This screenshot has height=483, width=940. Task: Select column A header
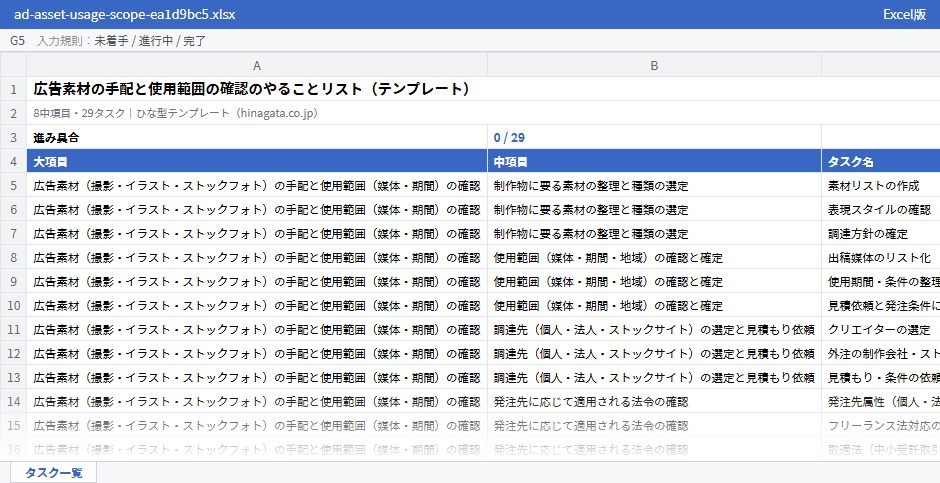point(257,65)
